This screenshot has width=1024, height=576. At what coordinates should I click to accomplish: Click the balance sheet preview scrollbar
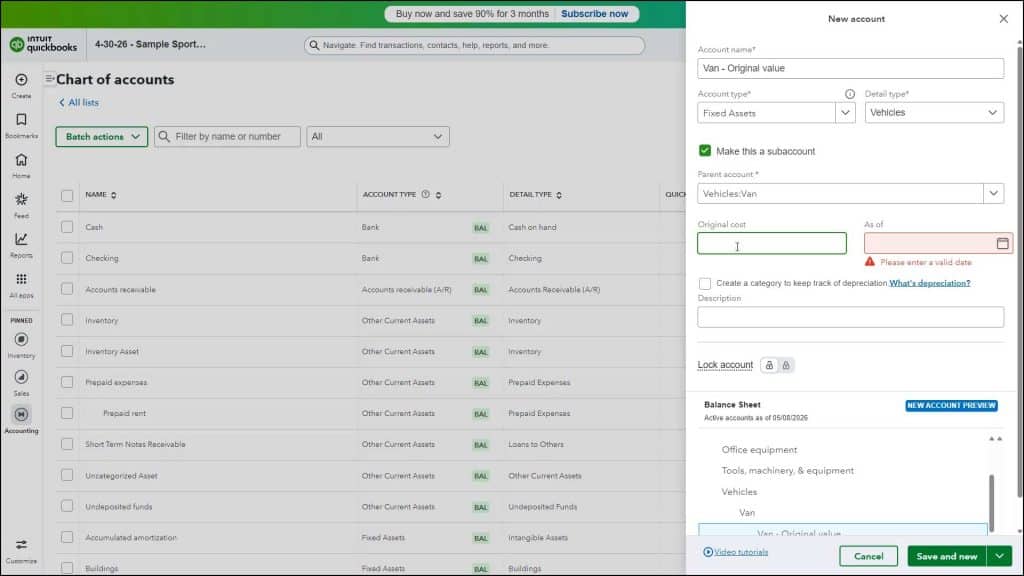pyautogui.click(x=991, y=503)
